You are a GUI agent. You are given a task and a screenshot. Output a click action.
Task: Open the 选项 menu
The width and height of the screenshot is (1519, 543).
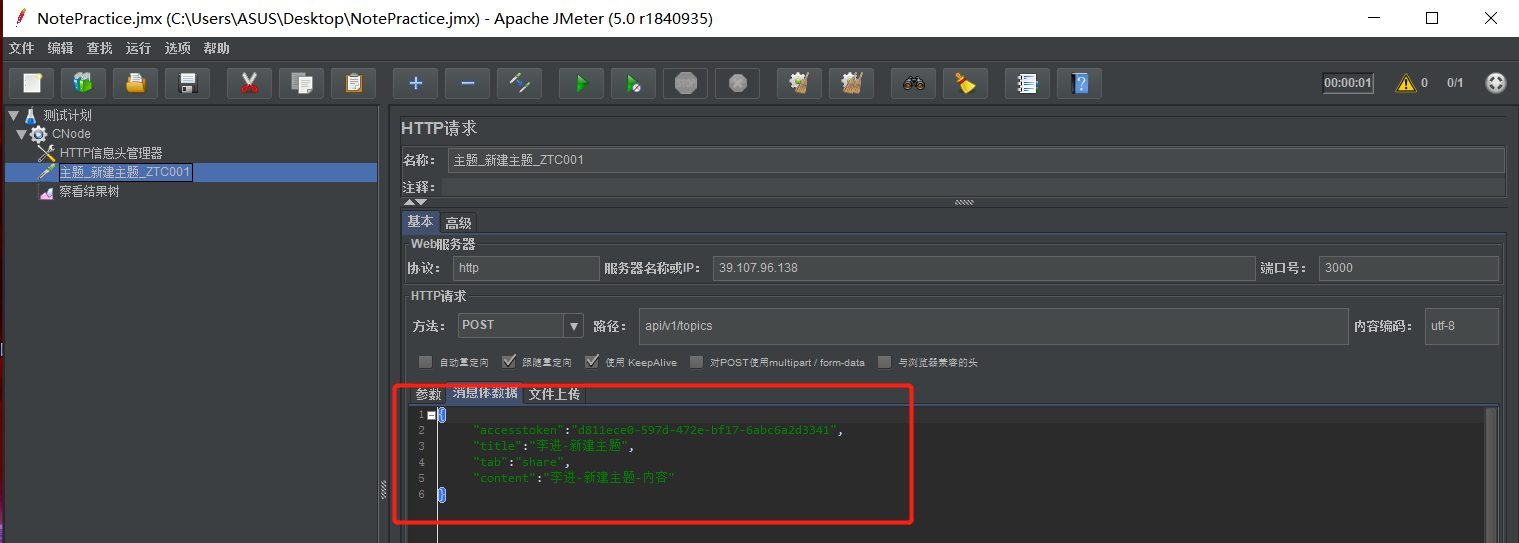tap(177, 48)
